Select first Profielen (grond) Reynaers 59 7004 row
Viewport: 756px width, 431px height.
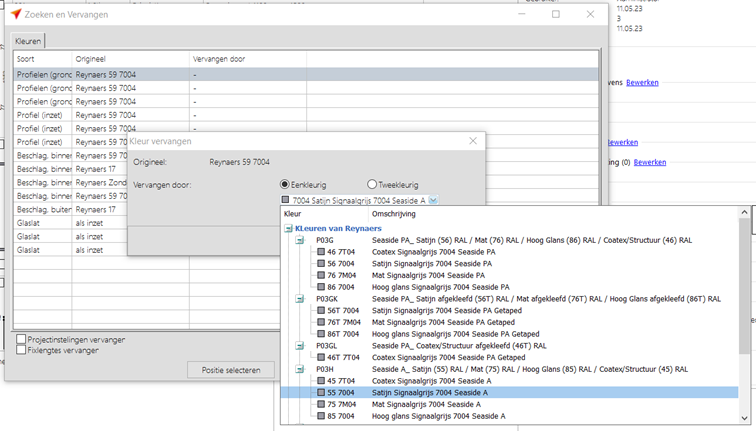306,74
